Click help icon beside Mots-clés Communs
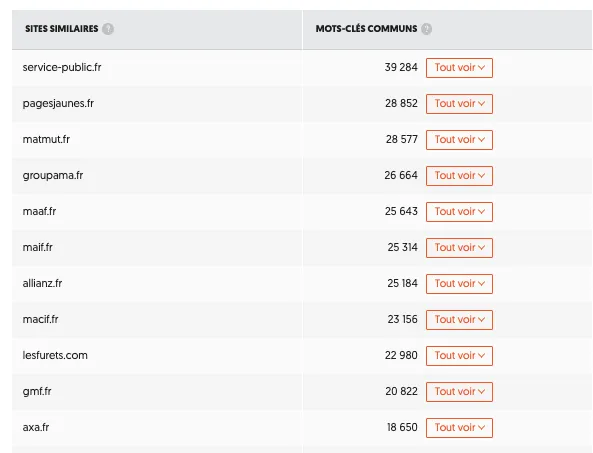 (427, 29)
